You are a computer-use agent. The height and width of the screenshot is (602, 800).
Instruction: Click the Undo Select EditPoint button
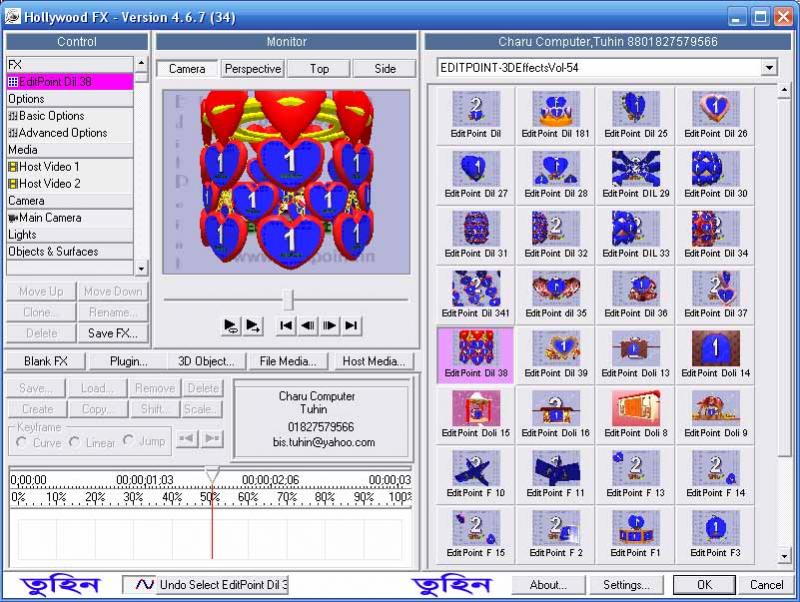coord(206,585)
